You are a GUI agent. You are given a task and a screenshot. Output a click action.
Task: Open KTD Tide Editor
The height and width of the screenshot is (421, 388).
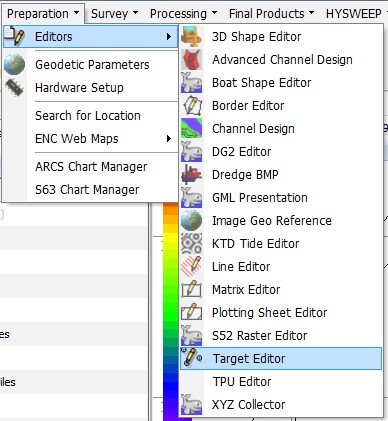coord(255,243)
